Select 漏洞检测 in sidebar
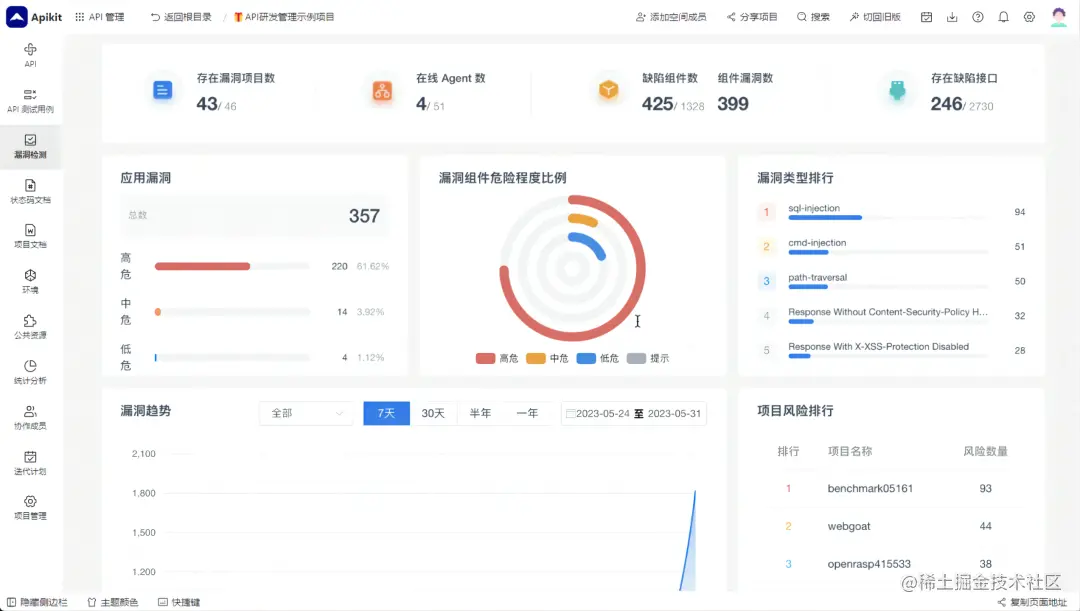 30,146
